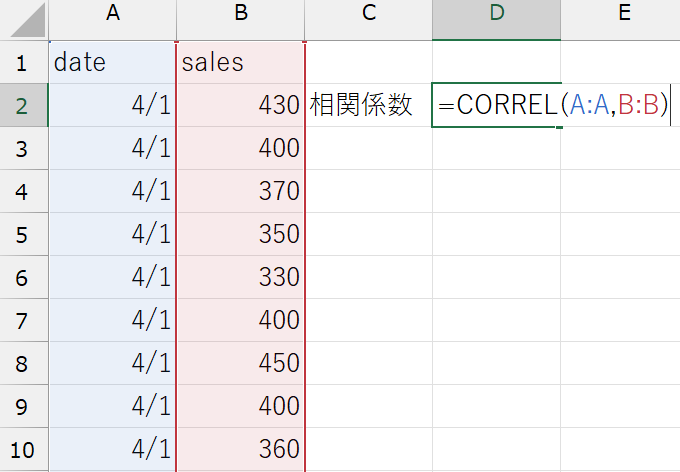Click inside the CORREL formula cell
The image size is (680, 472).
(x=496, y=105)
